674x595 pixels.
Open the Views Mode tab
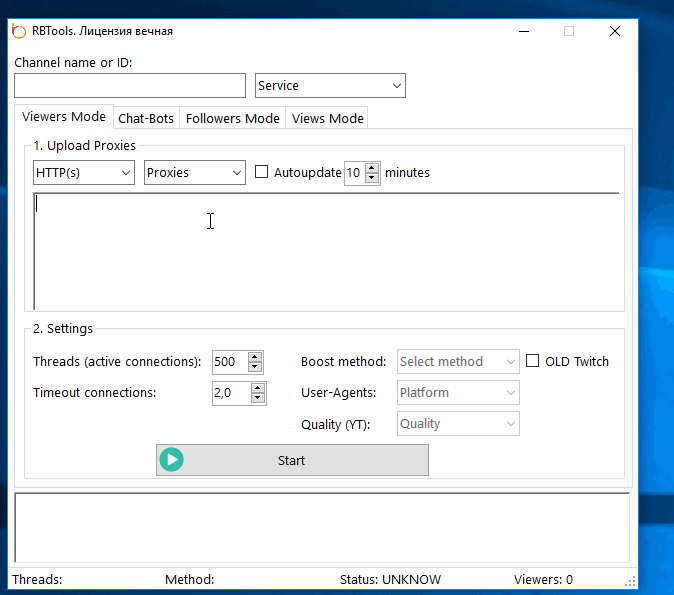(328, 118)
